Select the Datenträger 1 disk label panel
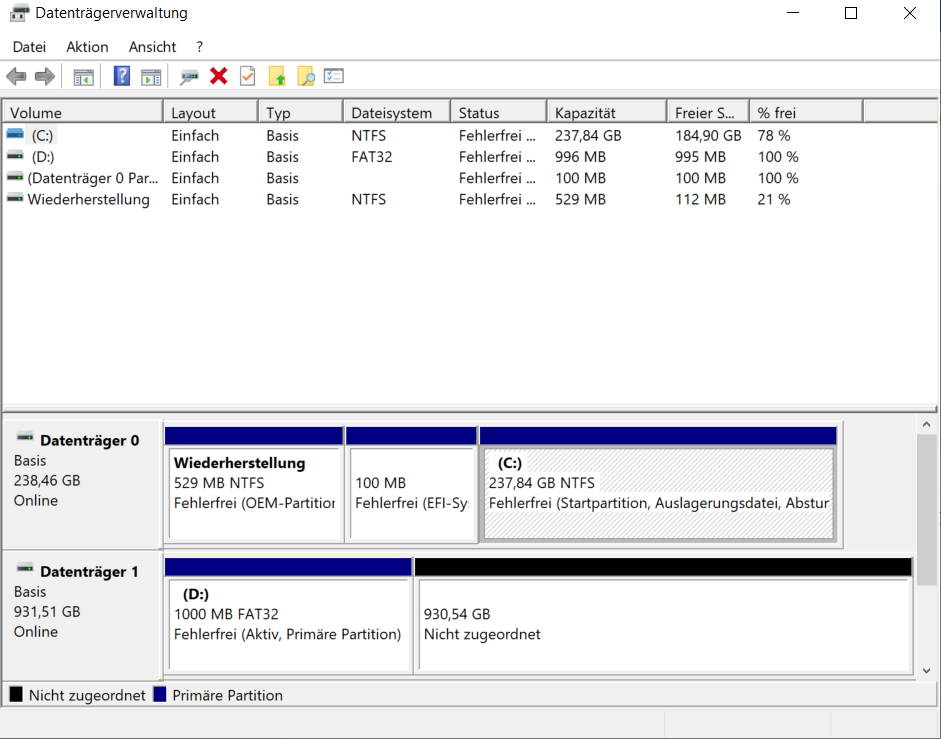Image resolution: width=941 pixels, height=739 pixels. [82, 614]
